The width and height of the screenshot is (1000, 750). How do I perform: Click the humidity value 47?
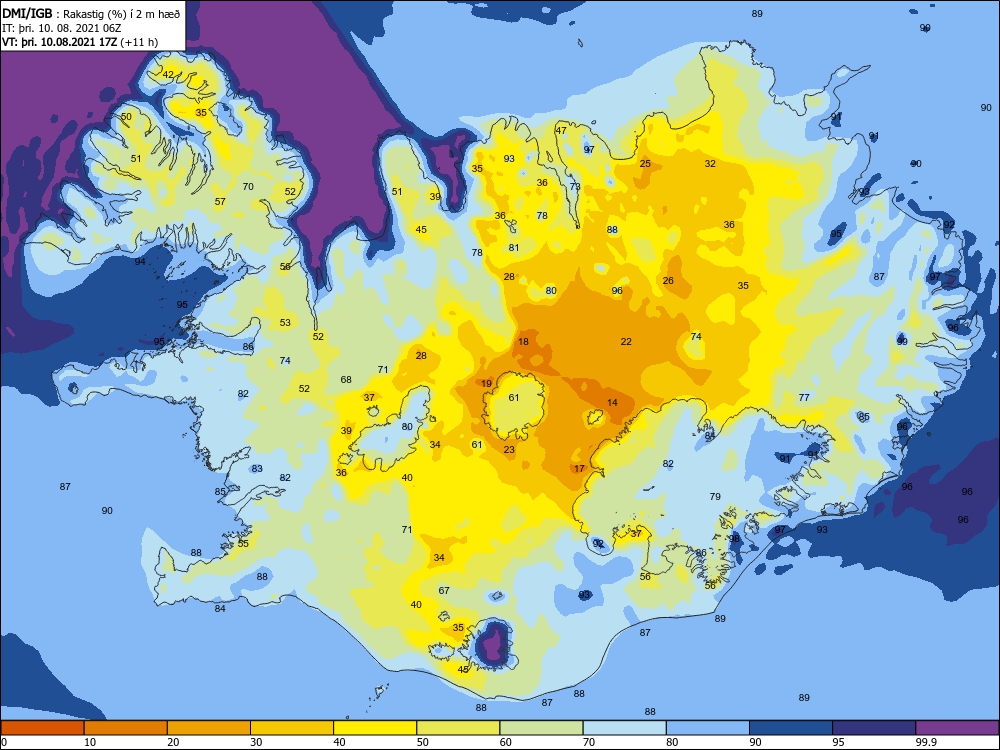561,131
